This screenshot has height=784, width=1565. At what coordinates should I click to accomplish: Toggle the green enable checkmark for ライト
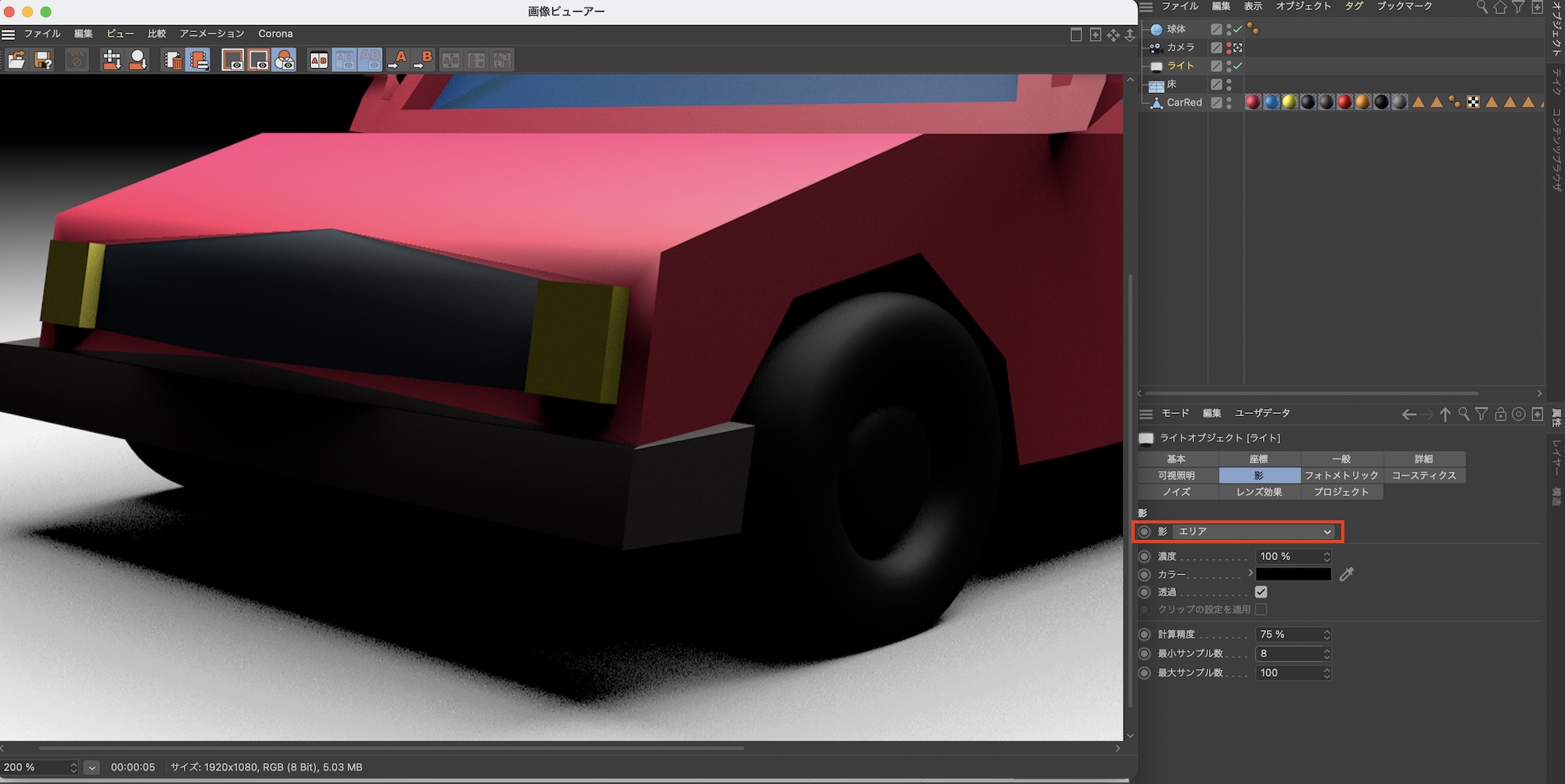pos(1238,66)
